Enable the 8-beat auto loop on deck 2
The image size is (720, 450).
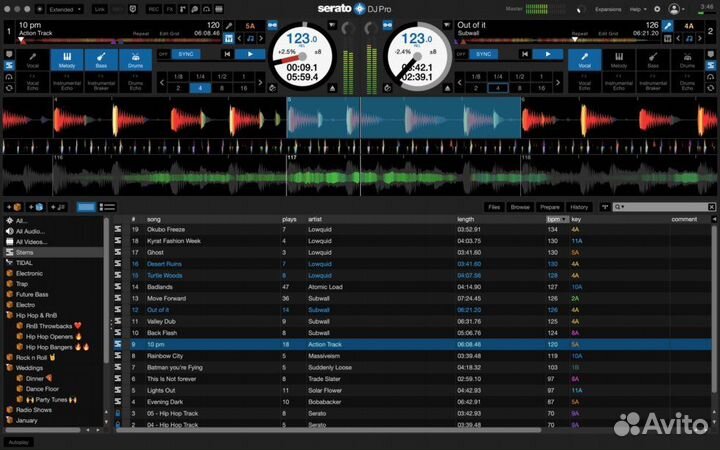point(520,88)
